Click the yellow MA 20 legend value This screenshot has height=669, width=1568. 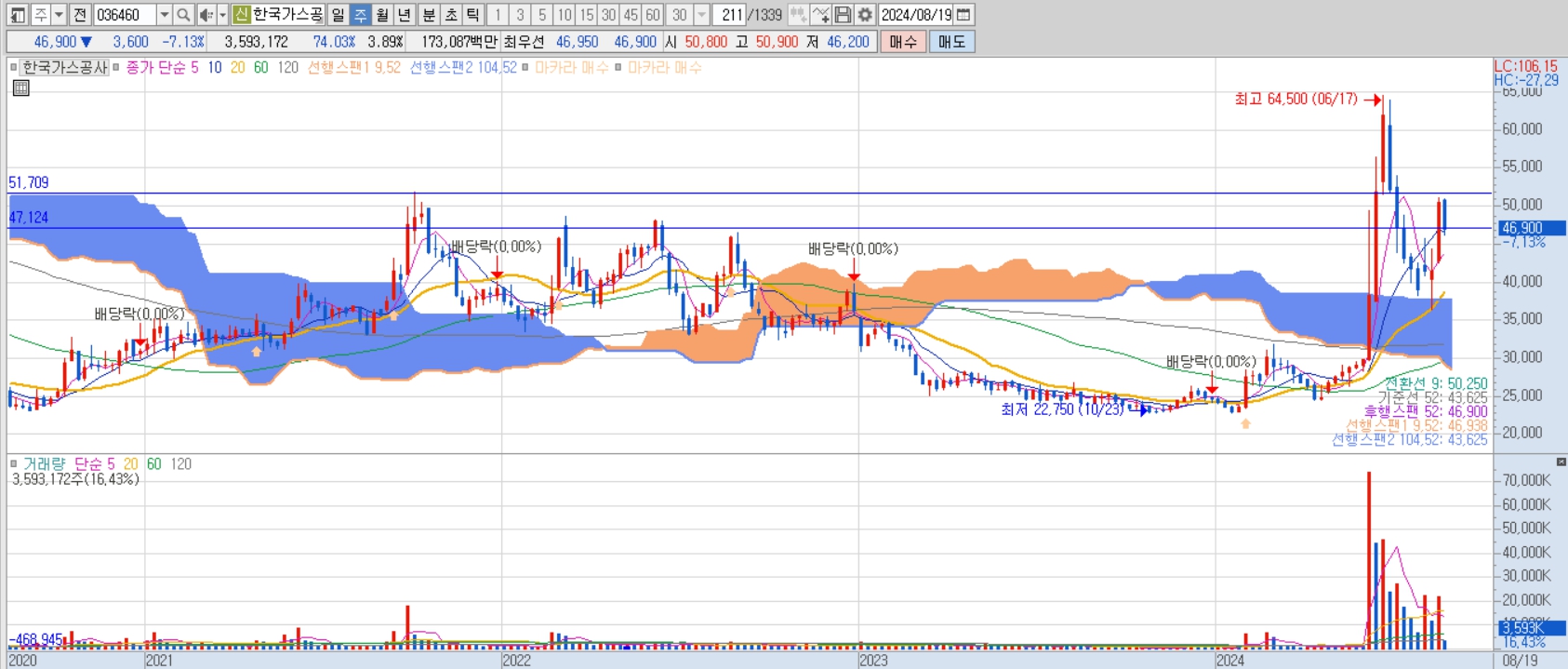click(238, 68)
